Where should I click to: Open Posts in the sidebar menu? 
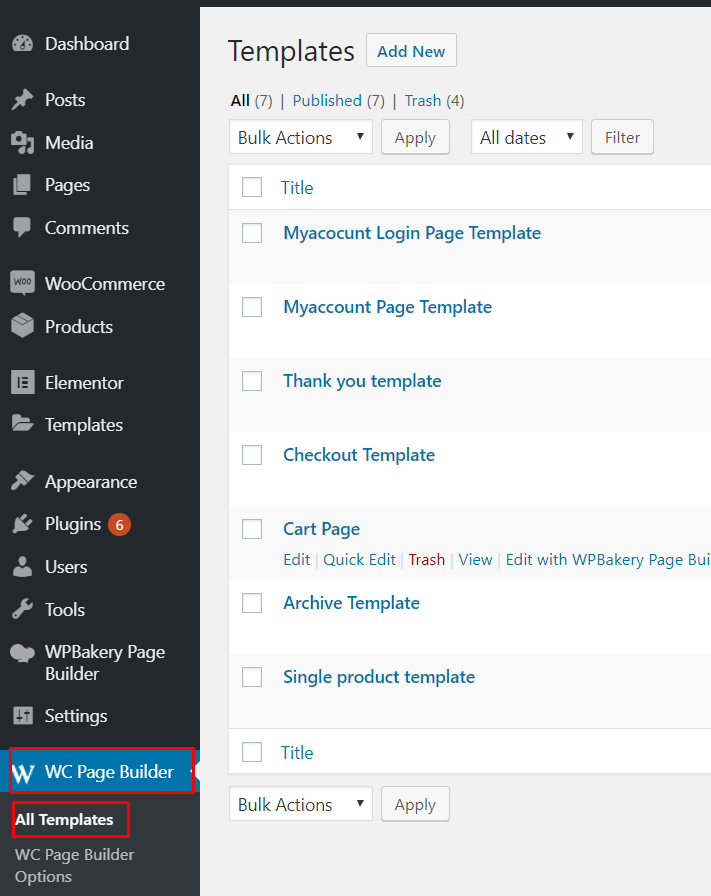(65, 100)
